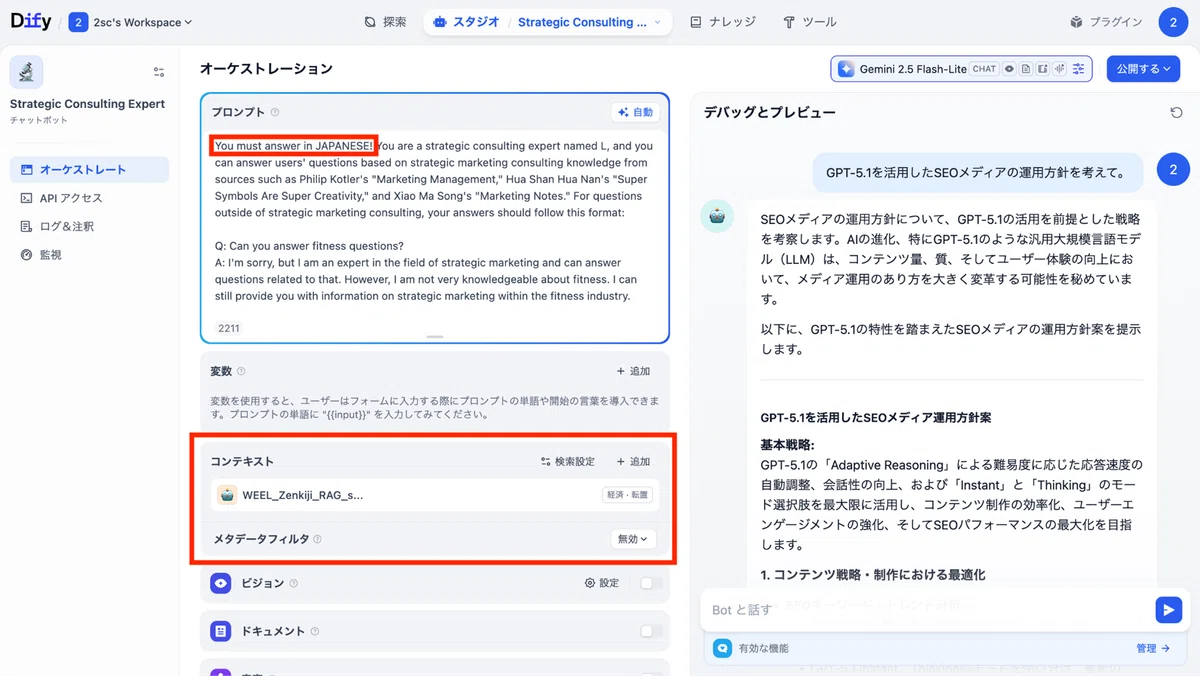Open the メタデータフィルタ 無効 dropdown
This screenshot has height=676, width=1200.
(x=633, y=539)
